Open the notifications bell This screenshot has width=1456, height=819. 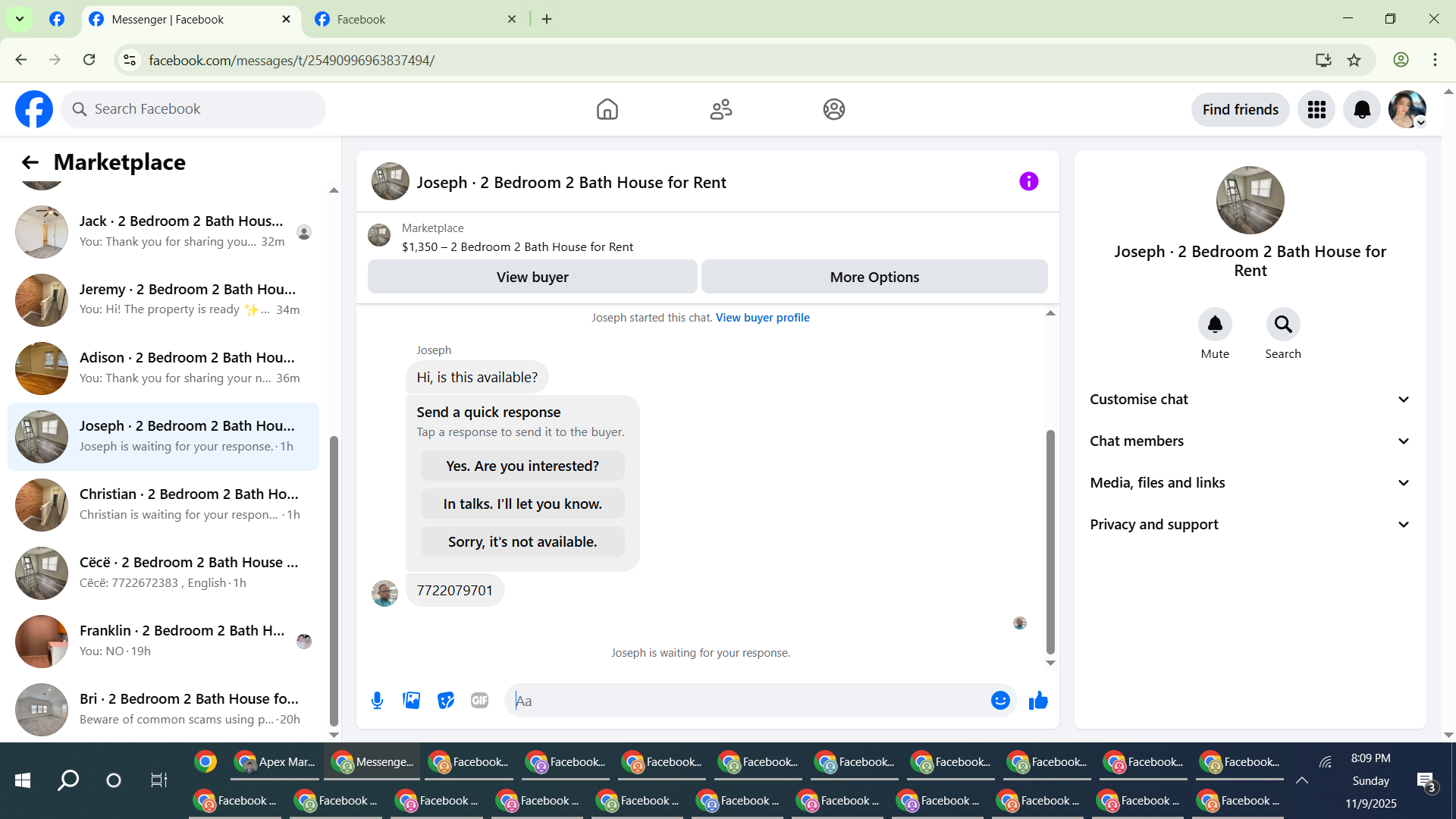coord(1362,110)
